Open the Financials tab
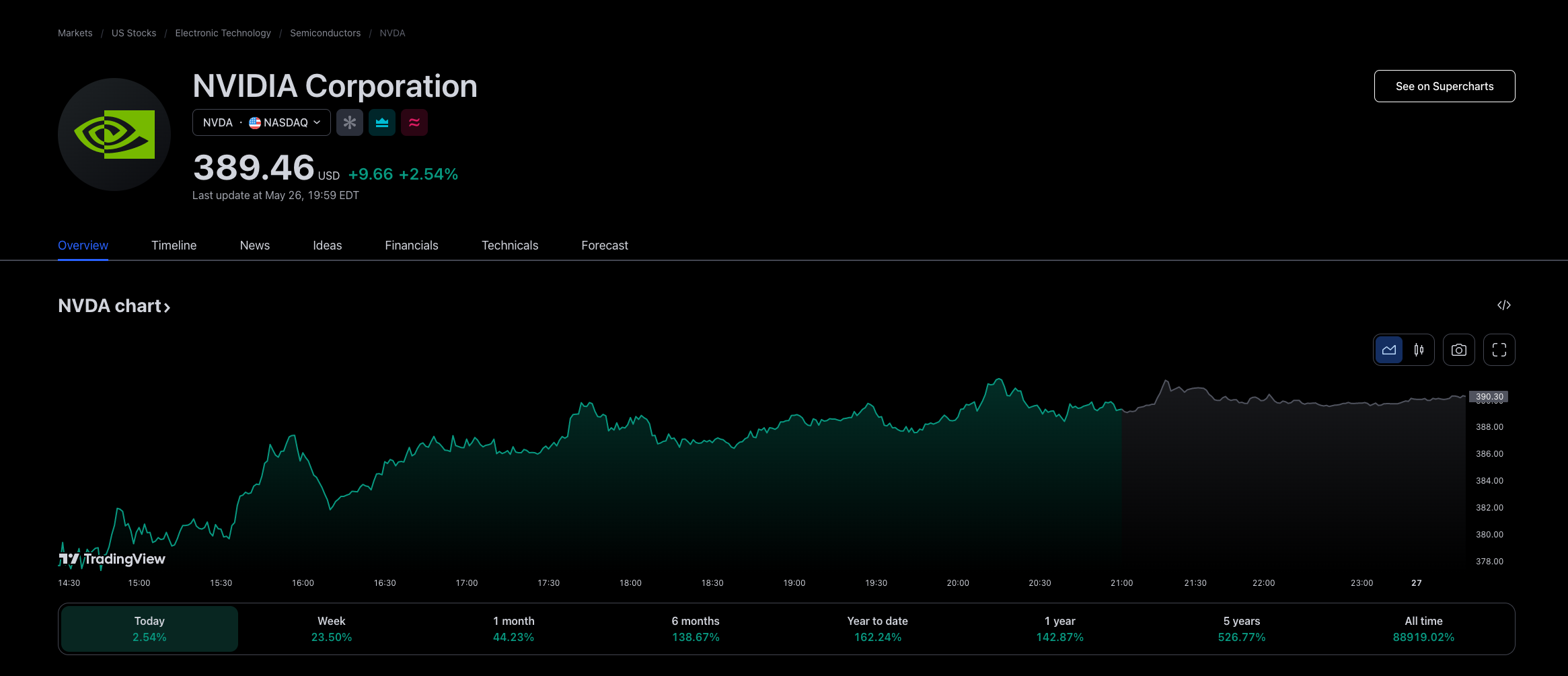Viewport: 1568px width, 676px height. coord(411,246)
